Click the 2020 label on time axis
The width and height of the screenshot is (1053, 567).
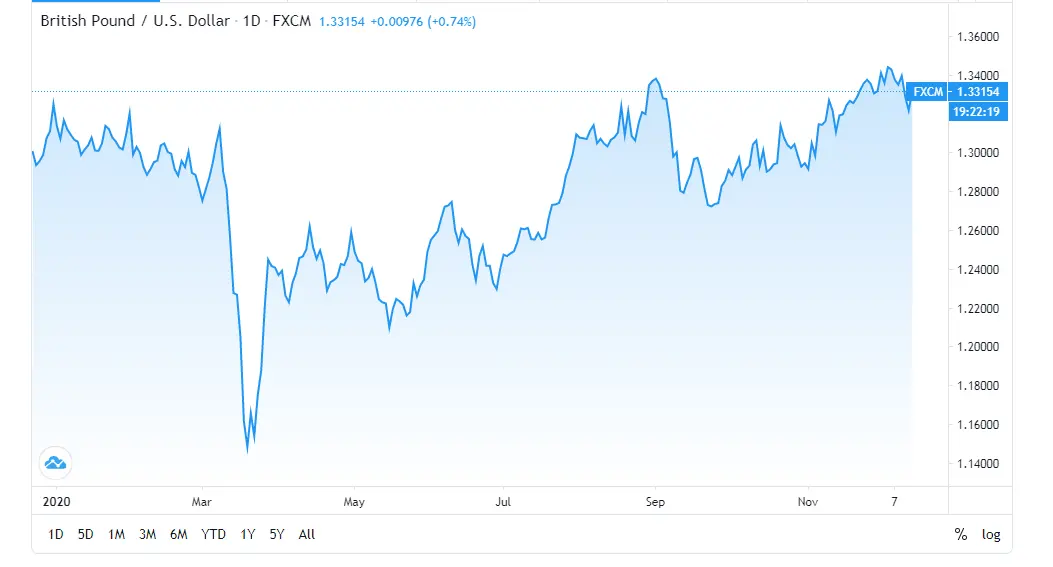coord(48,501)
